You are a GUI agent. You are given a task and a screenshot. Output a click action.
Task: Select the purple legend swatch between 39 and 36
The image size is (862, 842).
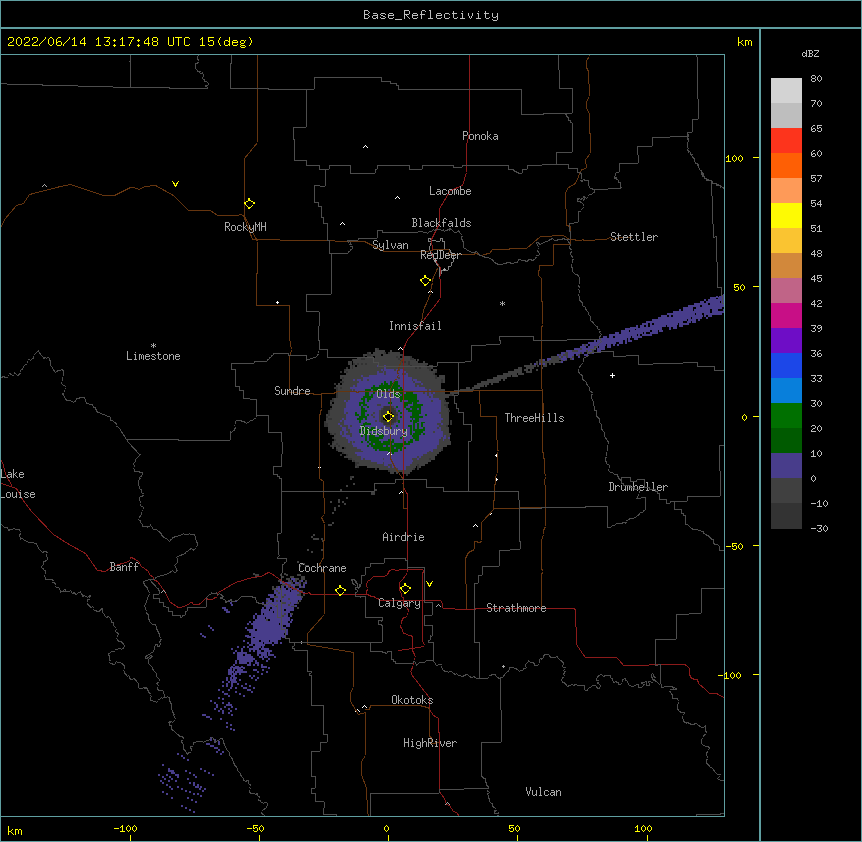coord(786,341)
